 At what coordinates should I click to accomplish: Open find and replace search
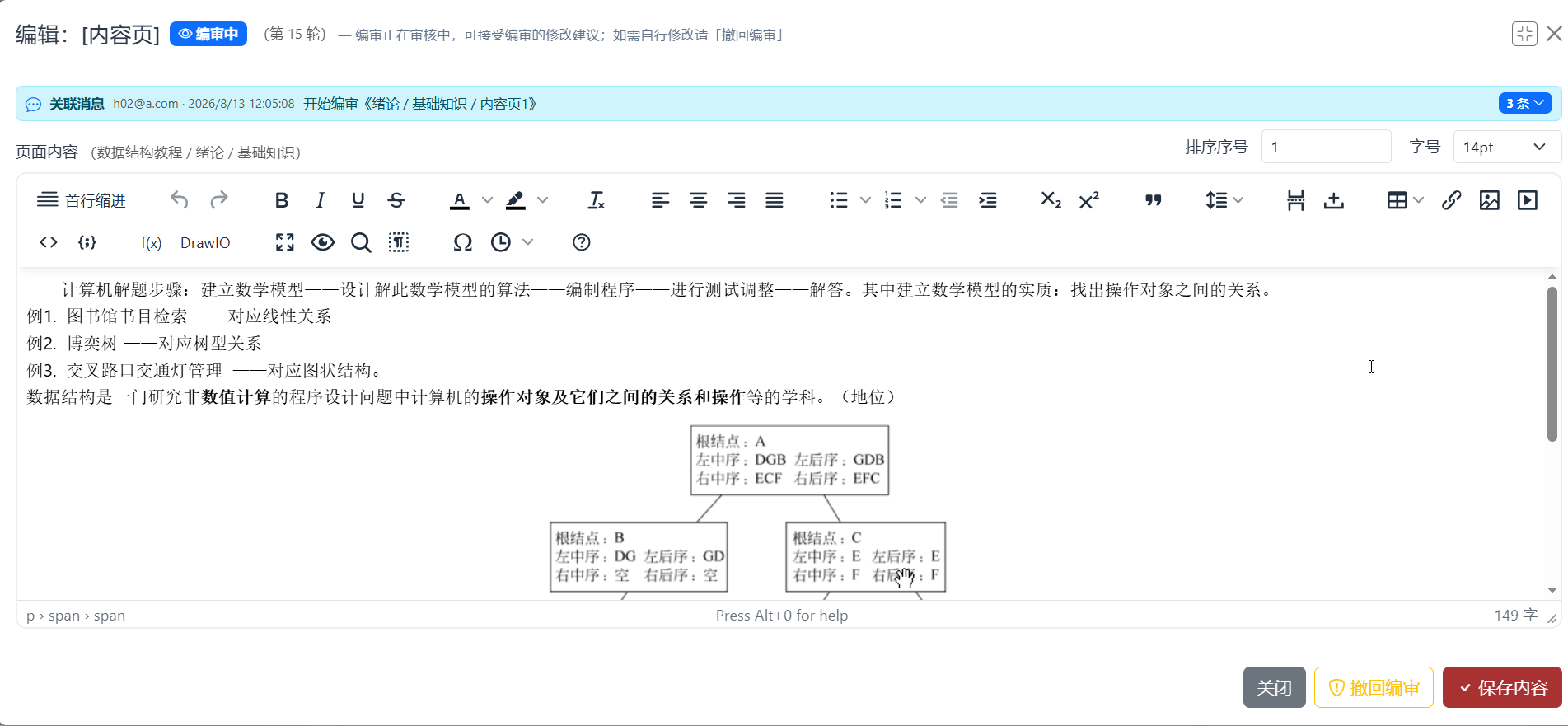click(361, 242)
